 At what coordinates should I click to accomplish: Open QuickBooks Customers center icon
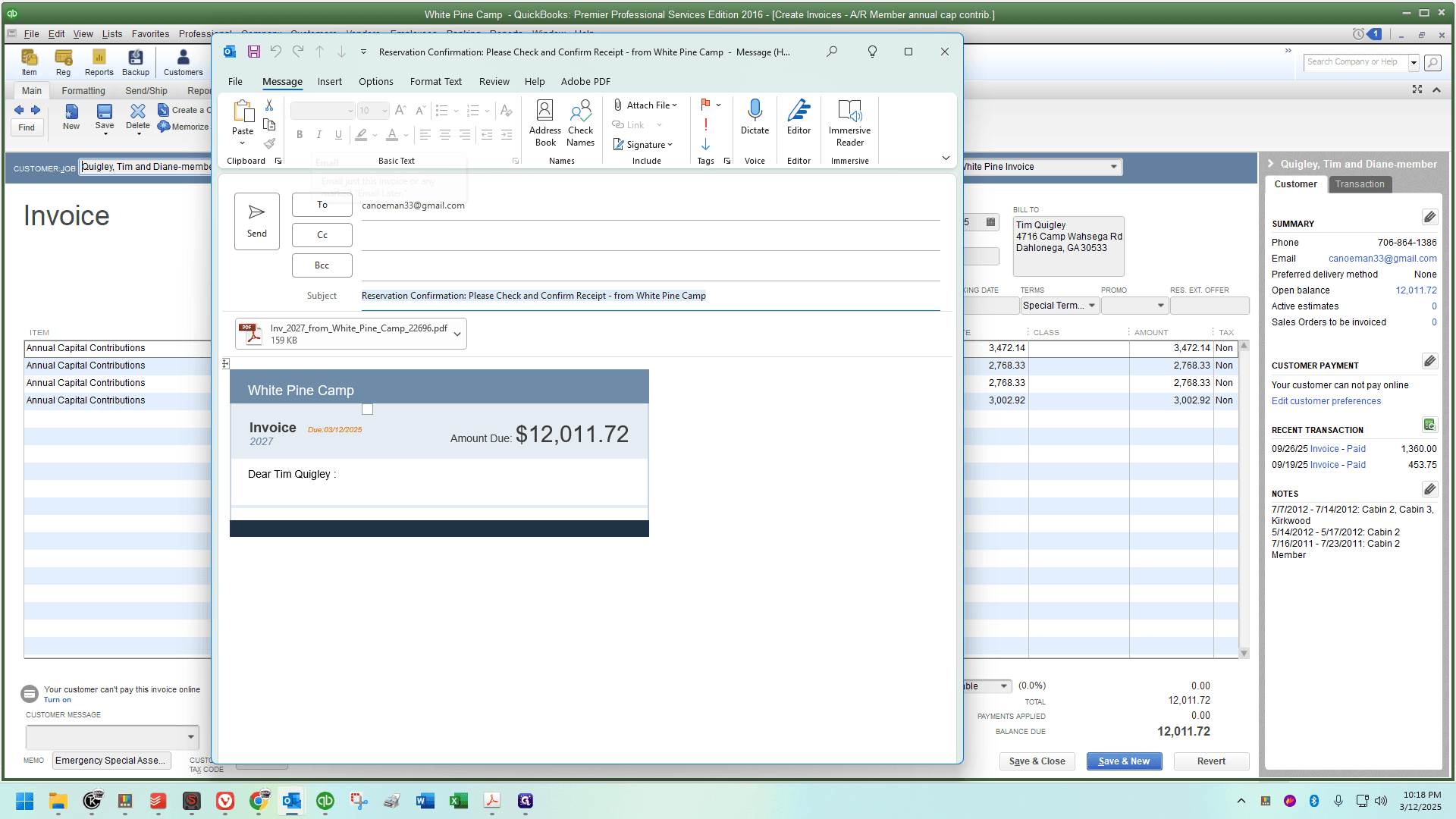pyautogui.click(x=184, y=62)
